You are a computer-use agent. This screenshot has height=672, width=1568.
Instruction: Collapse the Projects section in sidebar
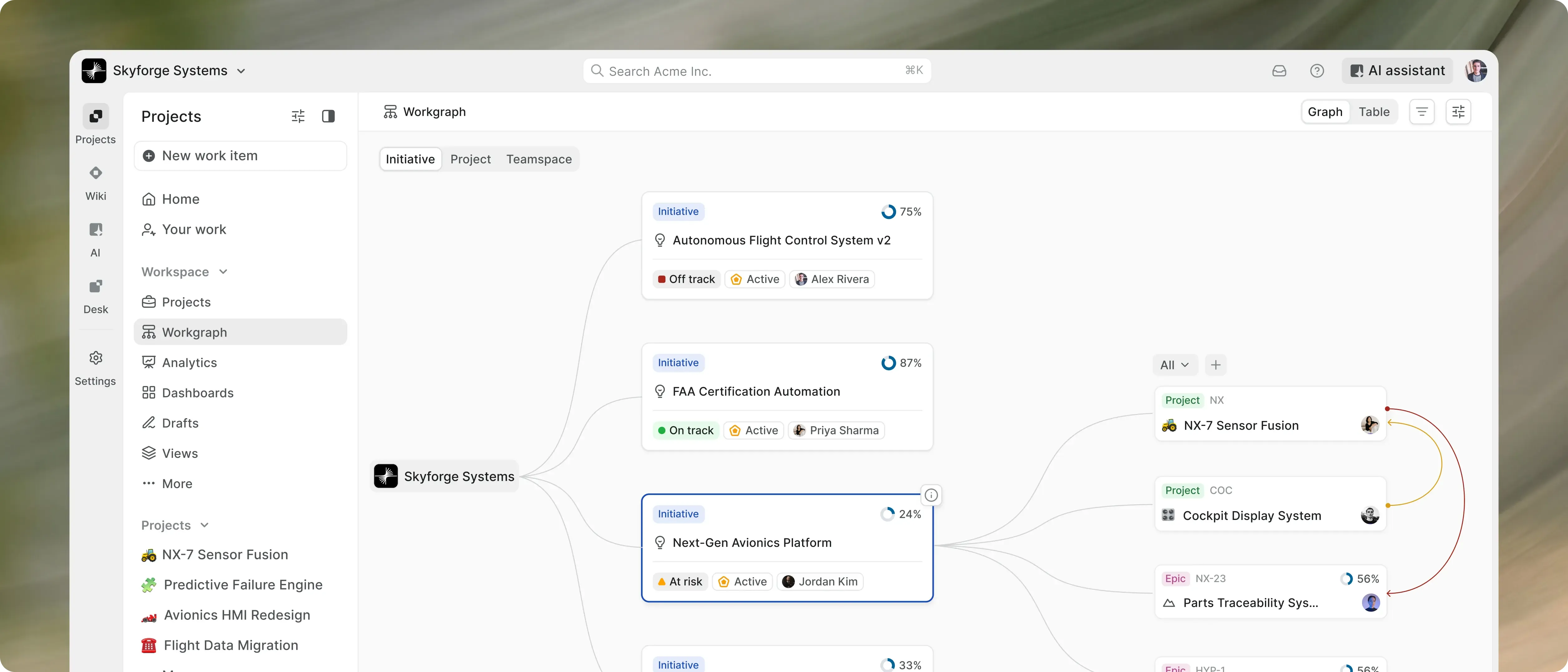[x=175, y=525]
